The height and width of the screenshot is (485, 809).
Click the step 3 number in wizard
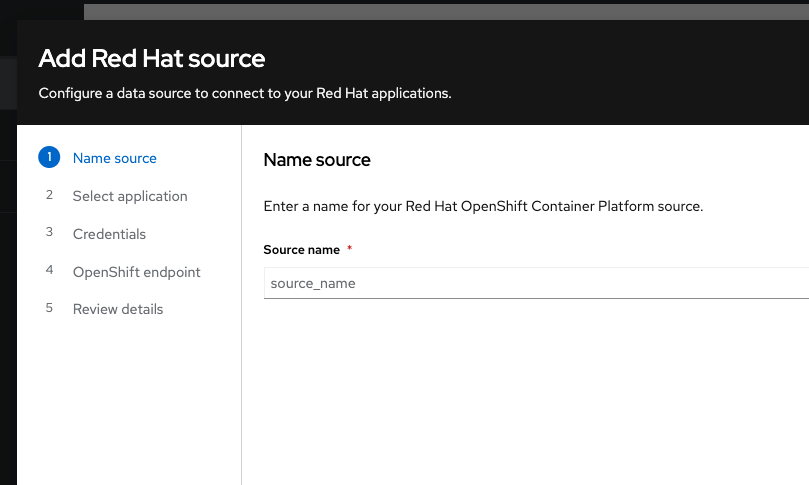(x=49, y=233)
